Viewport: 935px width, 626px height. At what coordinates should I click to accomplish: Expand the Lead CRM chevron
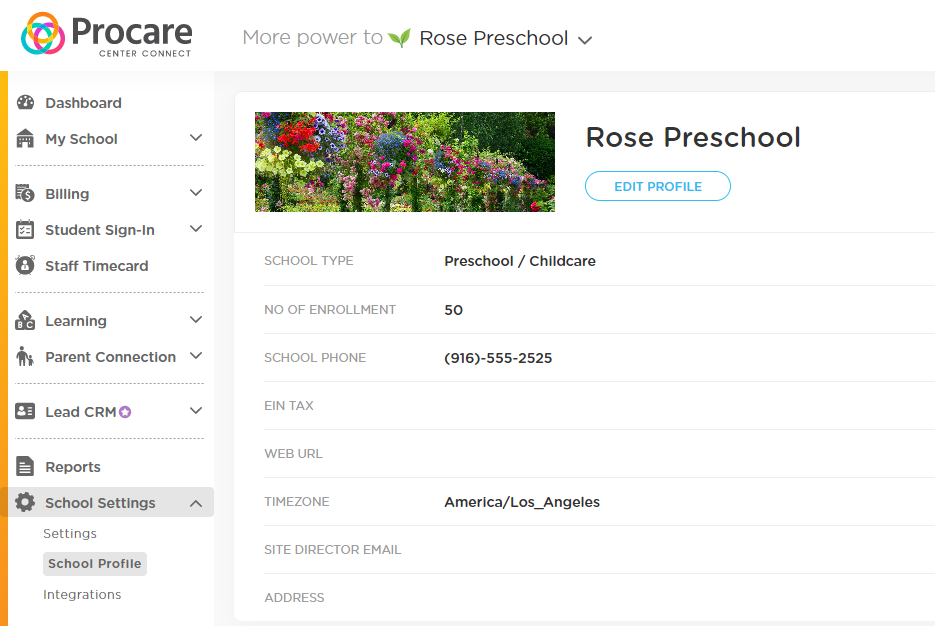pos(196,411)
